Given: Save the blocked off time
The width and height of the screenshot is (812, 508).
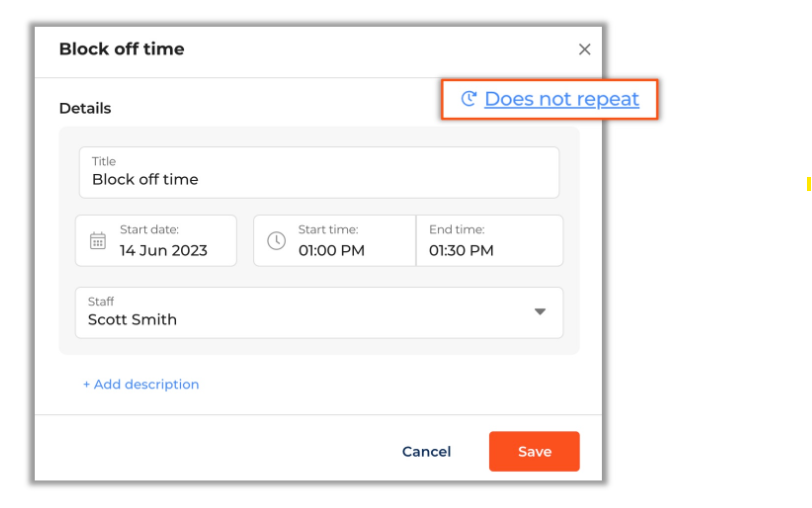Looking at the screenshot, I should pyautogui.click(x=534, y=452).
